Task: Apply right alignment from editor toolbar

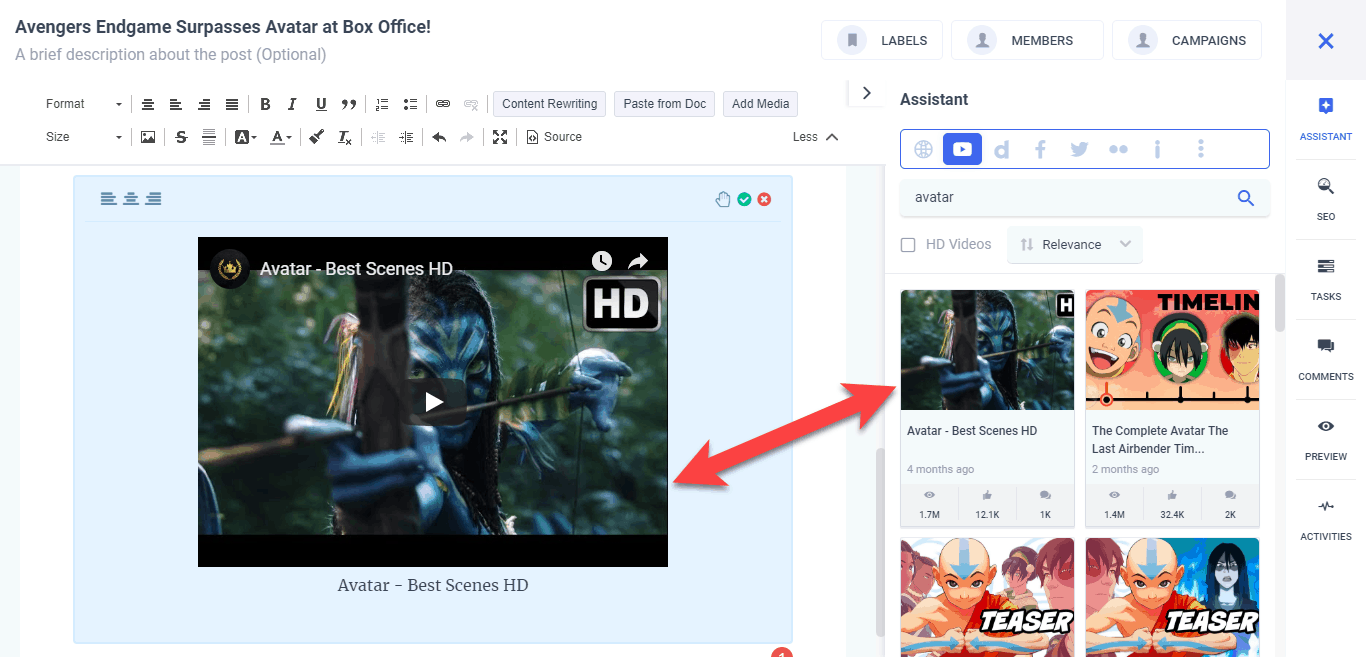Action: point(204,104)
